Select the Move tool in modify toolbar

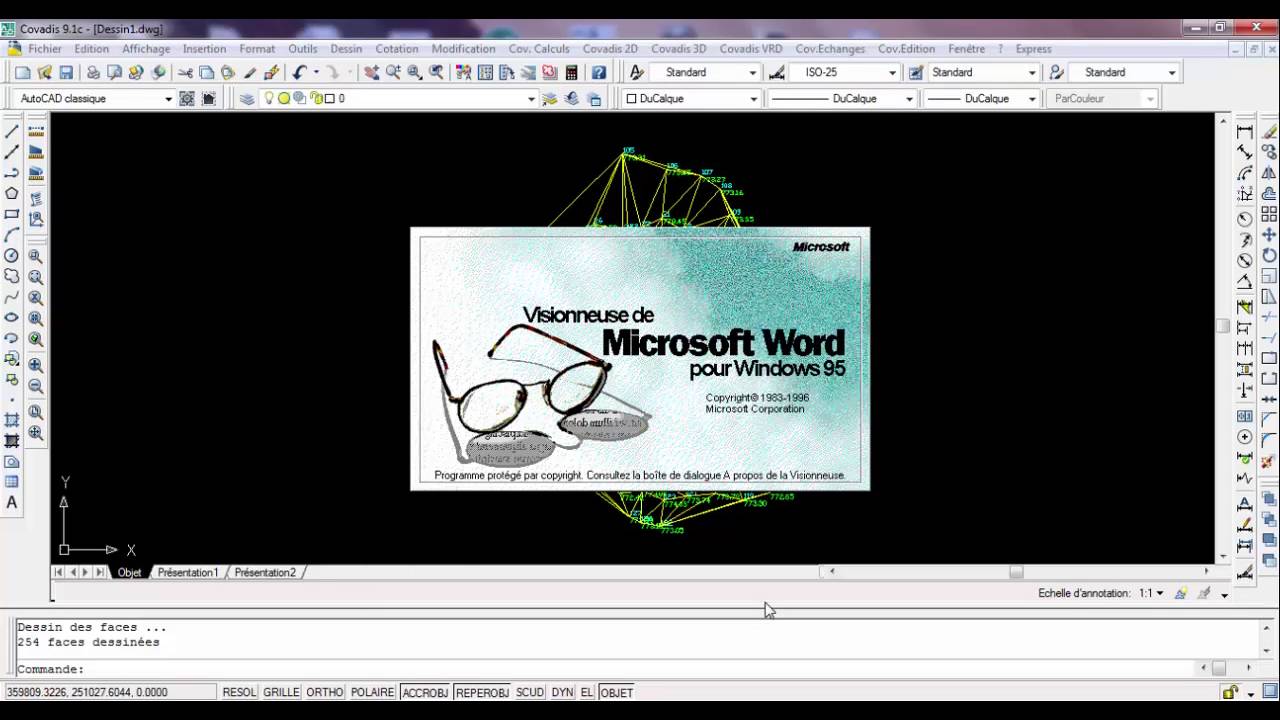tap(1269, 235)
